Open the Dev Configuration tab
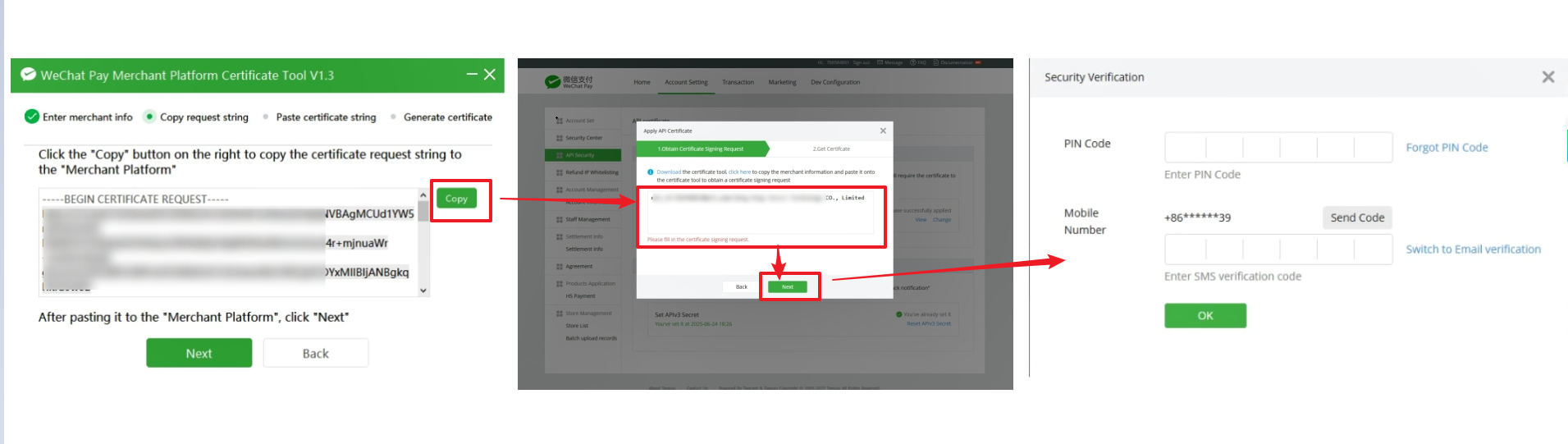Screen dimensions: 1568x444 point(835,82)
